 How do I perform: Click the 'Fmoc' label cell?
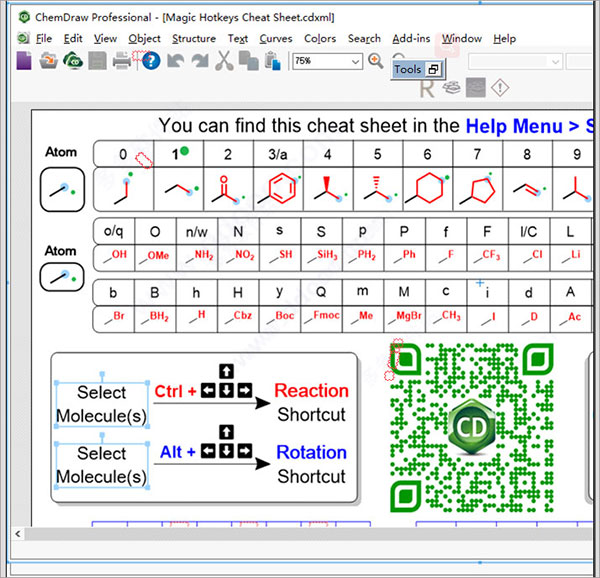click(322, 318)
